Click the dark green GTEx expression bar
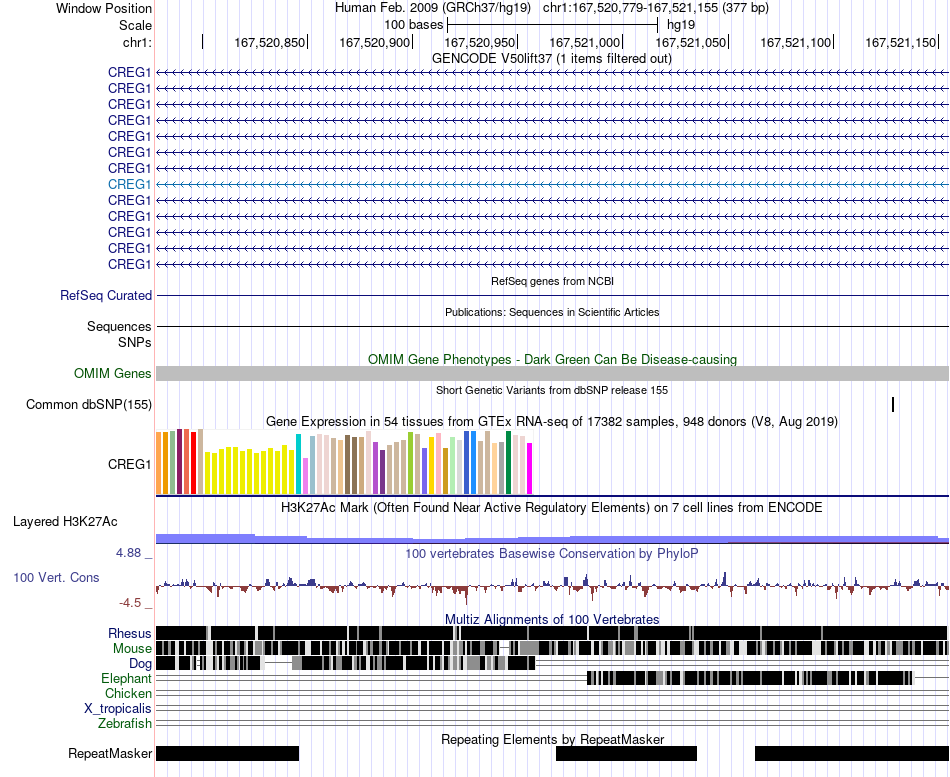Viewport: 950px width, 777px height. [508, 462]
